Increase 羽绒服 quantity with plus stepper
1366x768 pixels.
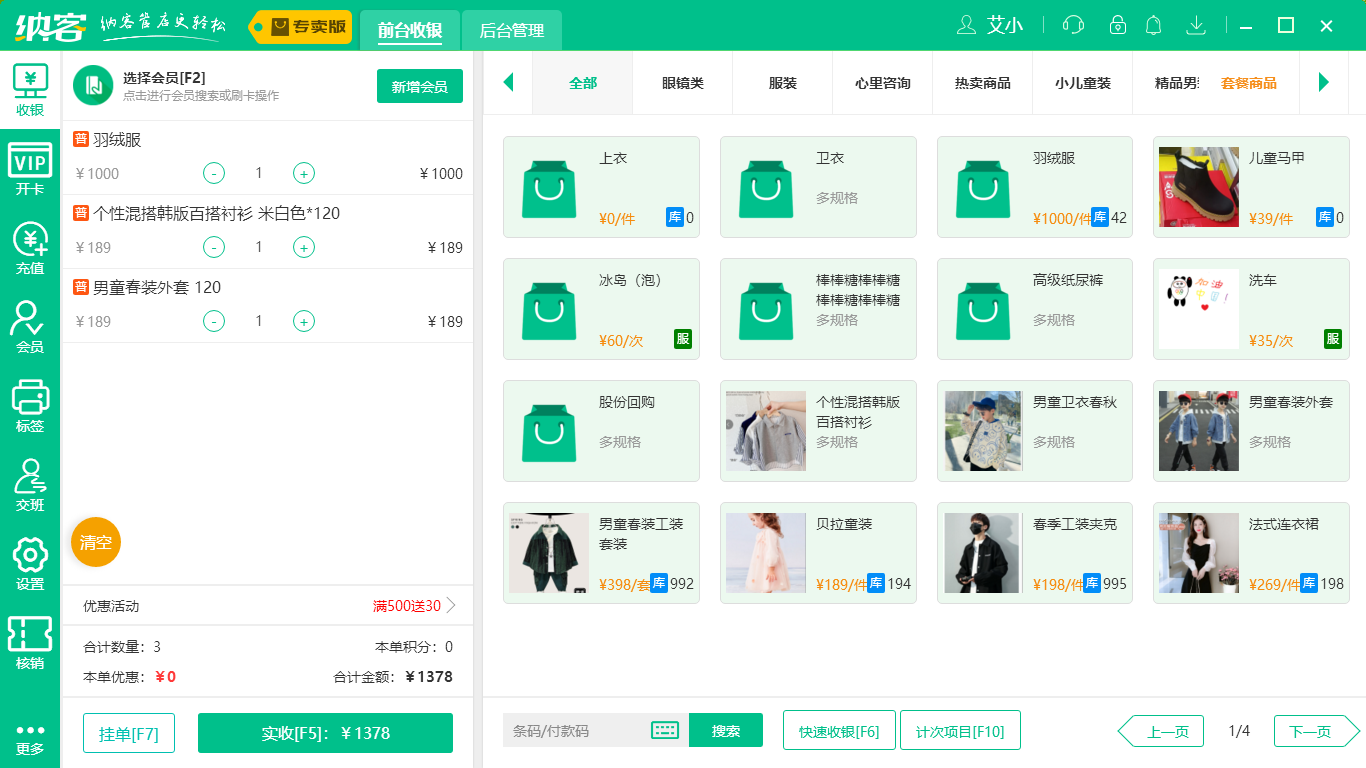pos(303,173)
